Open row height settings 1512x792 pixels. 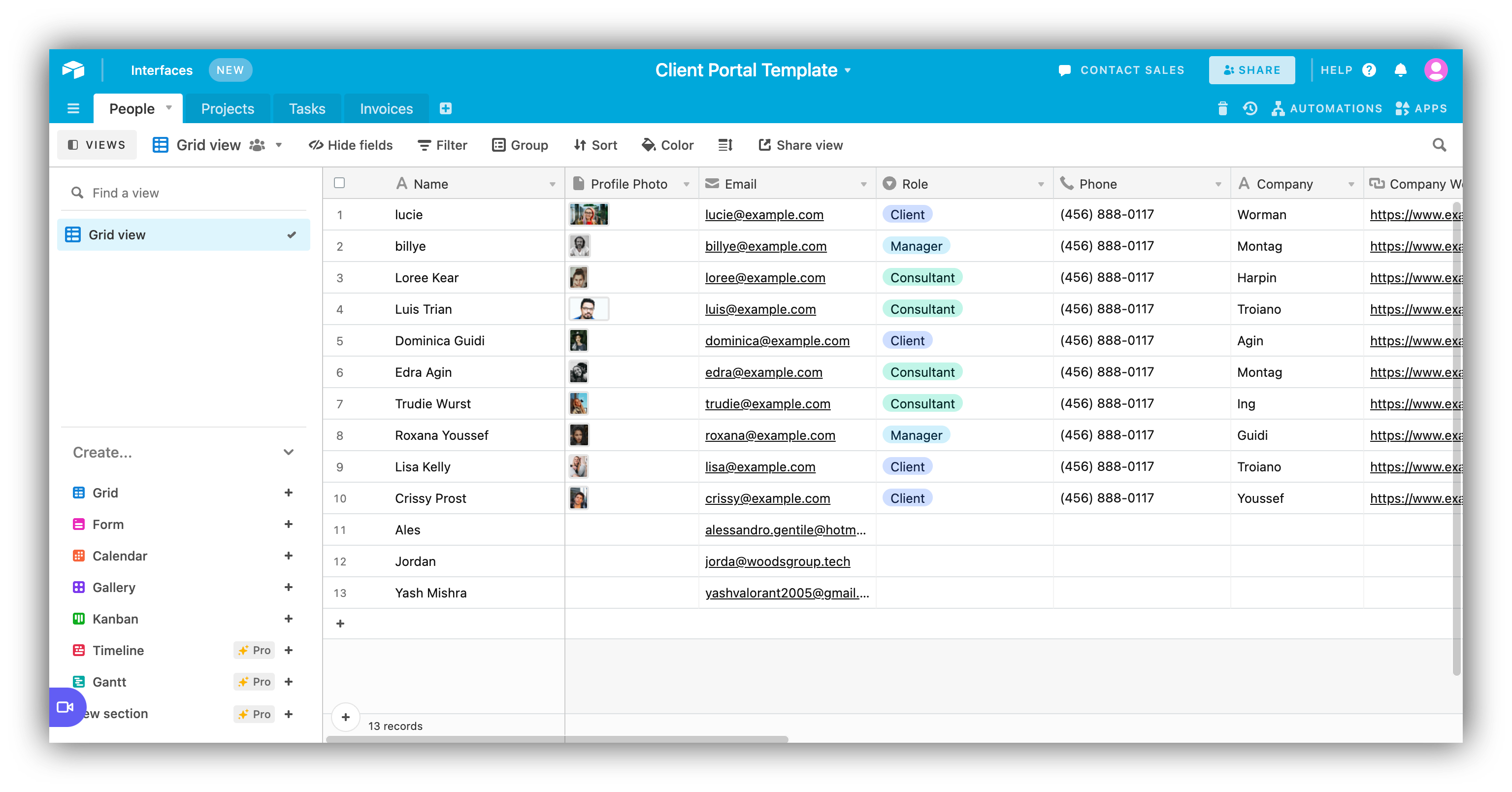[725, 144]
